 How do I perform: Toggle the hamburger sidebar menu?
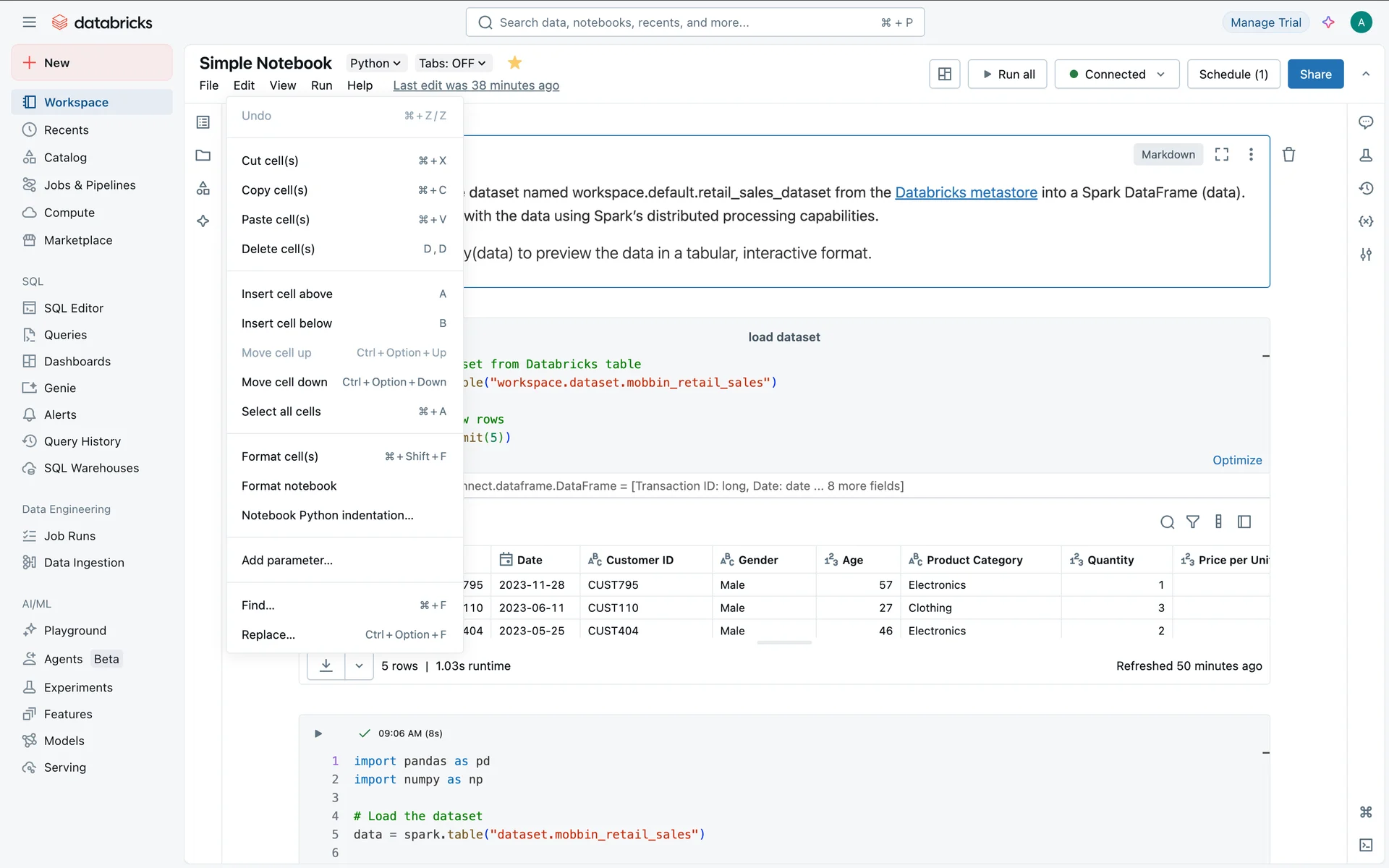tap(29, 22)
